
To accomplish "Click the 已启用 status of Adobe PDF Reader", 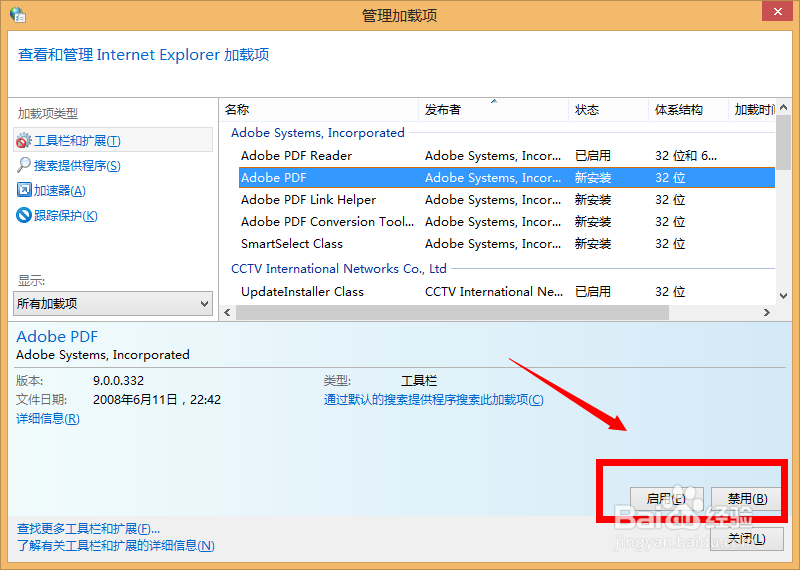I will [x=593, y=156].
